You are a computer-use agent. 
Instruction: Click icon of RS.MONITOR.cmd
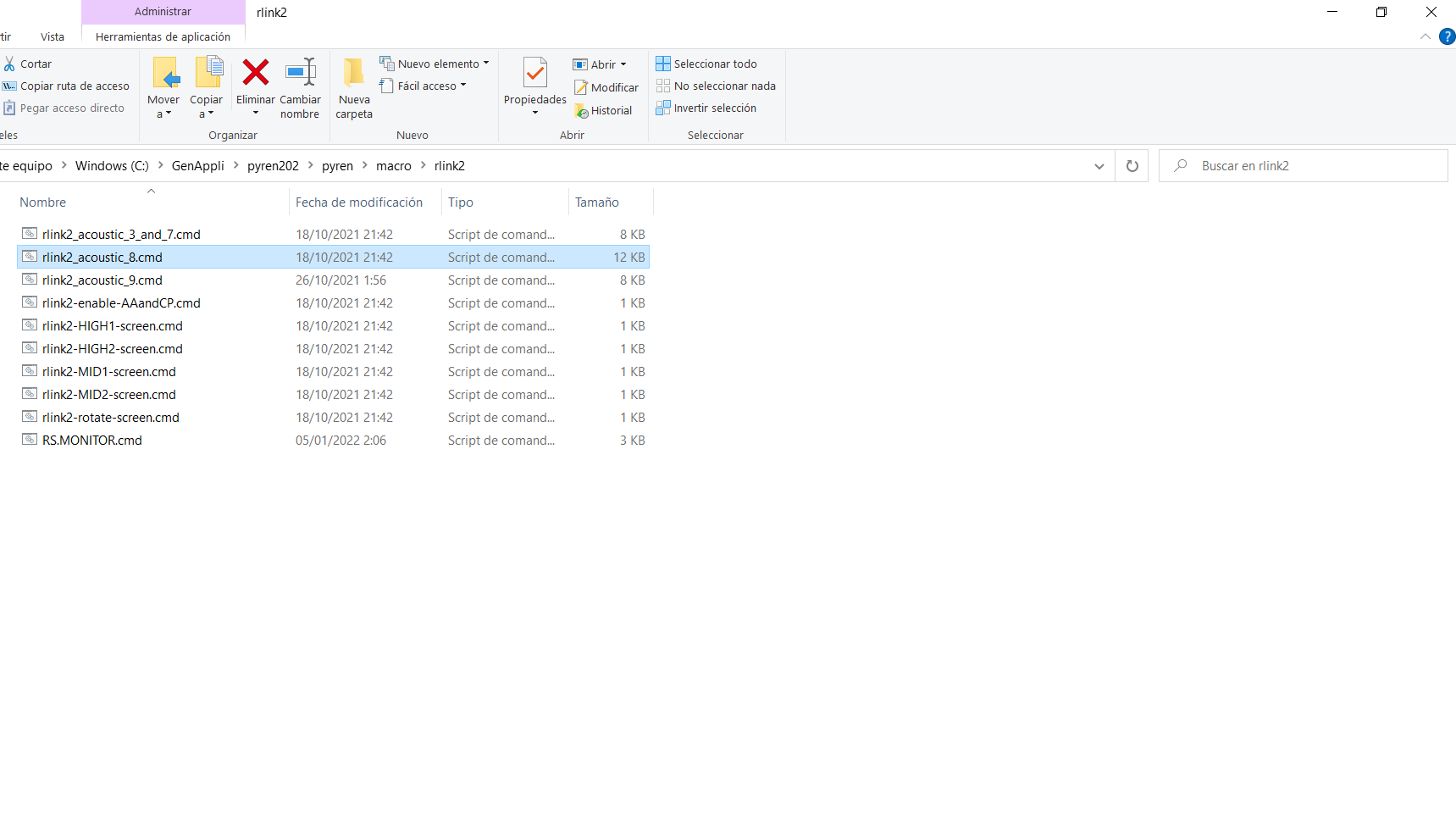pyautogui.click(x=30, y=440)
